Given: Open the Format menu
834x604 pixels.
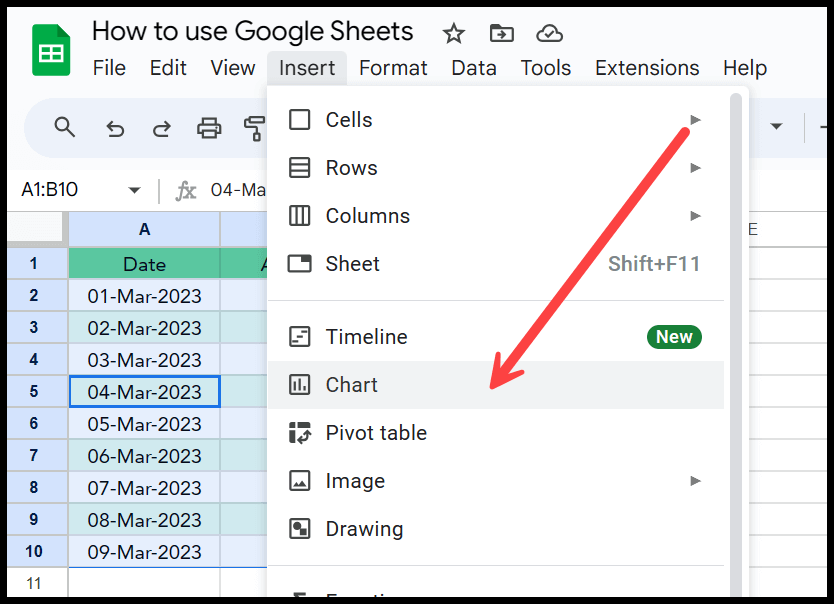Looking at the screenshot, I should point(393,68).
